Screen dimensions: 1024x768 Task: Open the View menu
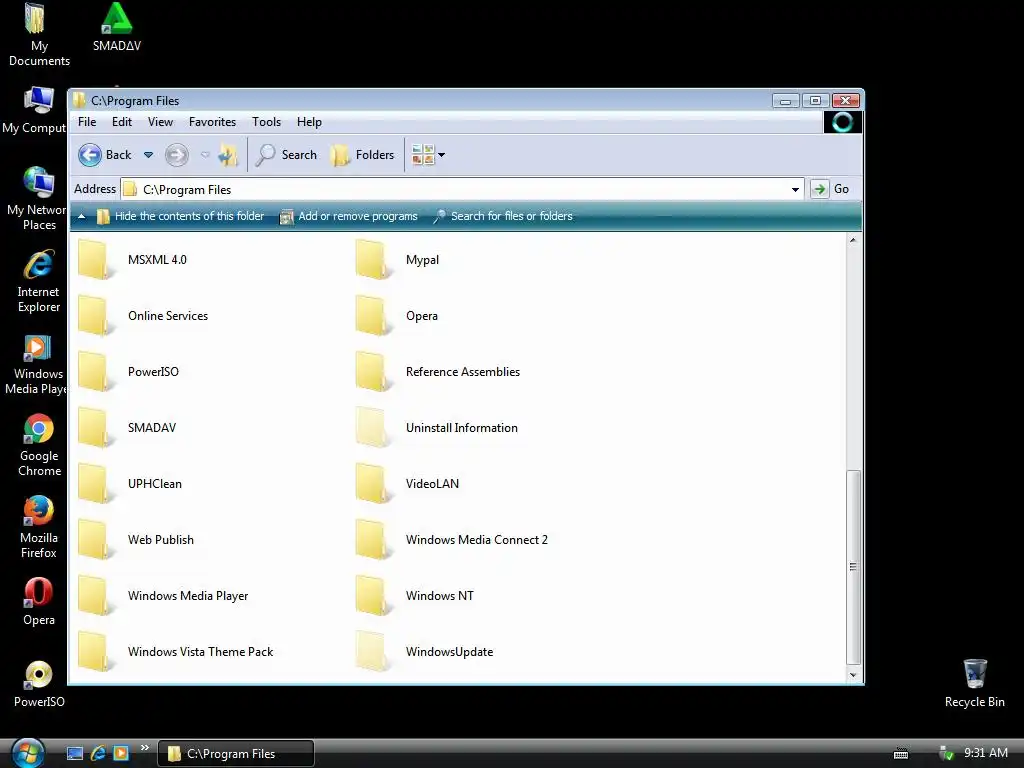tap(160, 122)
